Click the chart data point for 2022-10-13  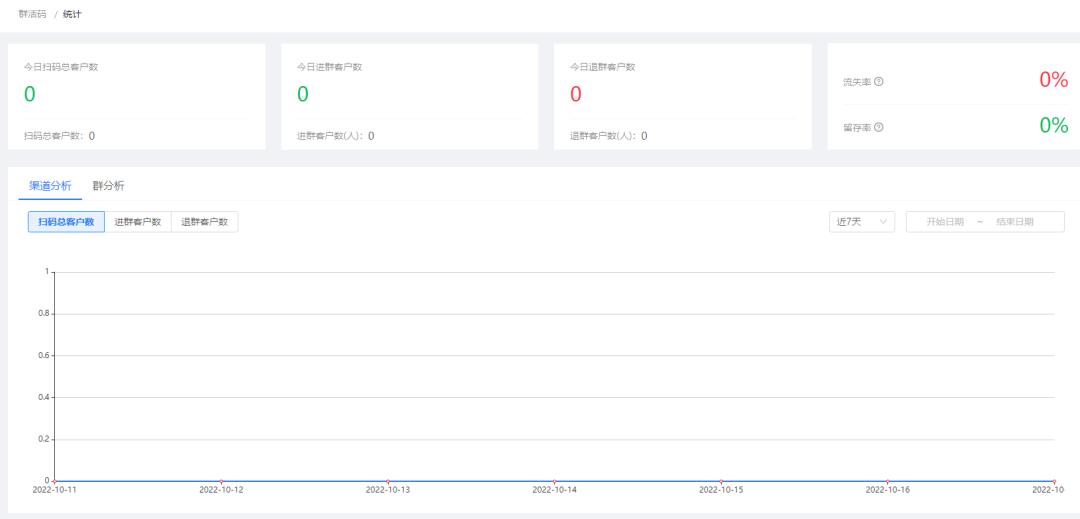[388, 481]
